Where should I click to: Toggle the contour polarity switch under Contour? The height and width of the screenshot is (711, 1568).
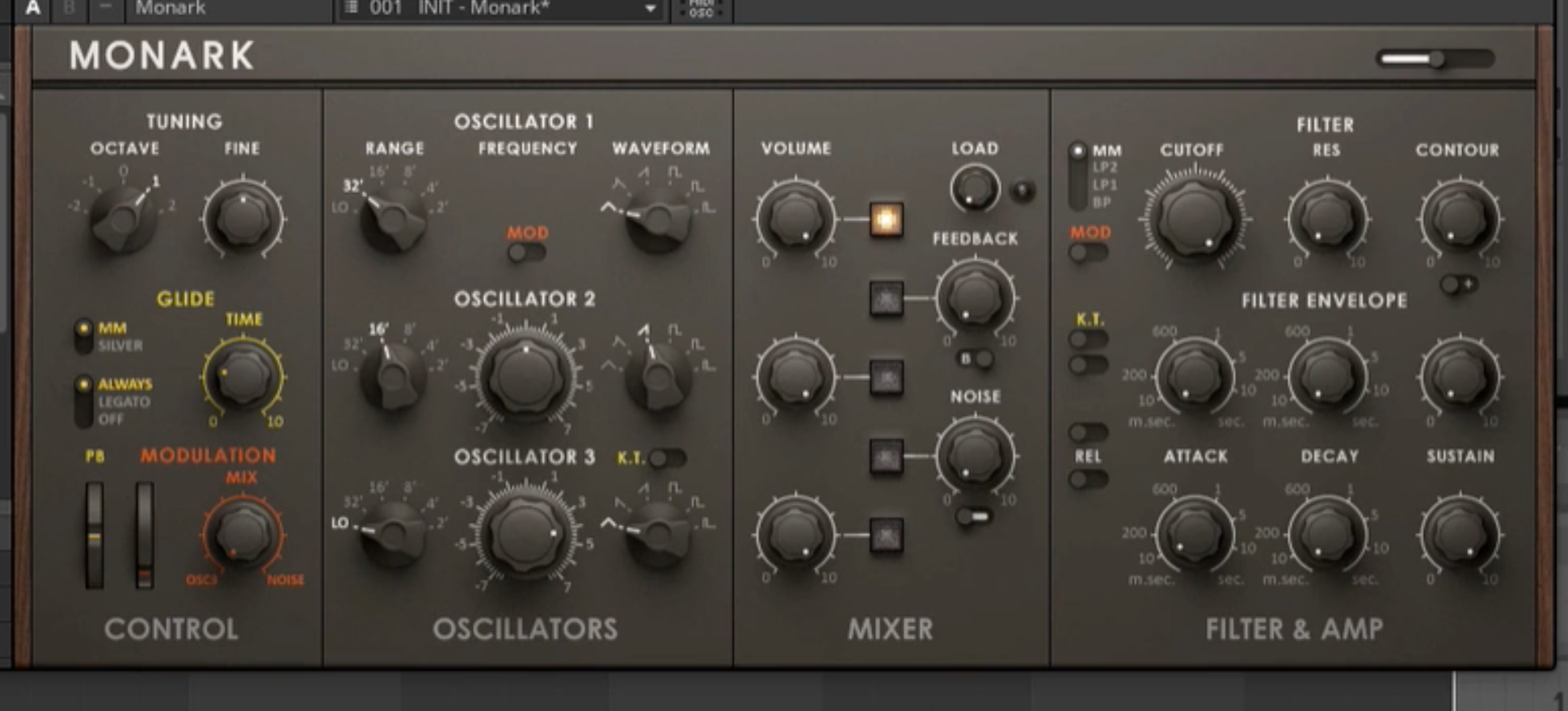[x=1460, y=284]
